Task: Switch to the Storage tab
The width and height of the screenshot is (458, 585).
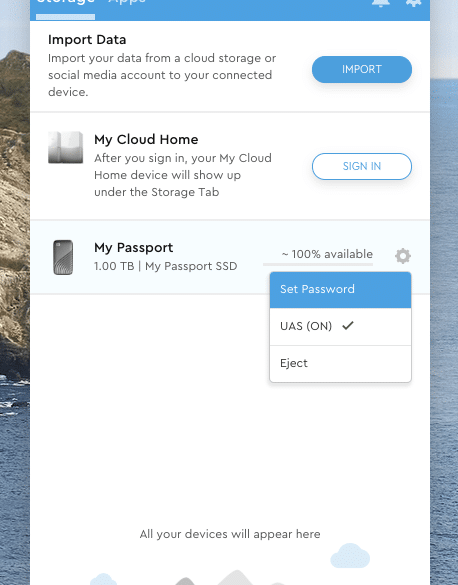Action: [x=65, y=3]
